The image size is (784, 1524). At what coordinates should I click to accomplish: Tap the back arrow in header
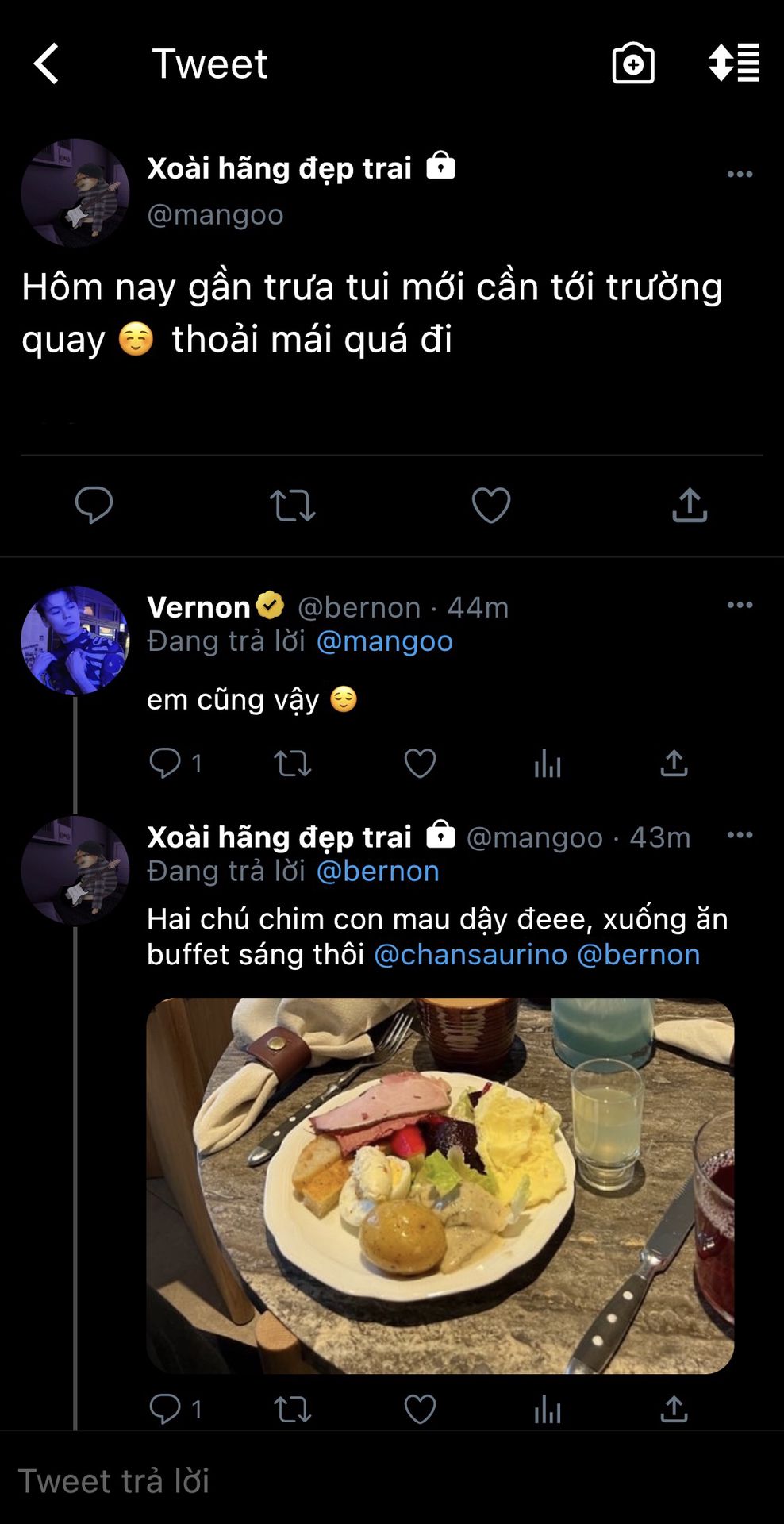pyautogui.click(x=46, y=63)
